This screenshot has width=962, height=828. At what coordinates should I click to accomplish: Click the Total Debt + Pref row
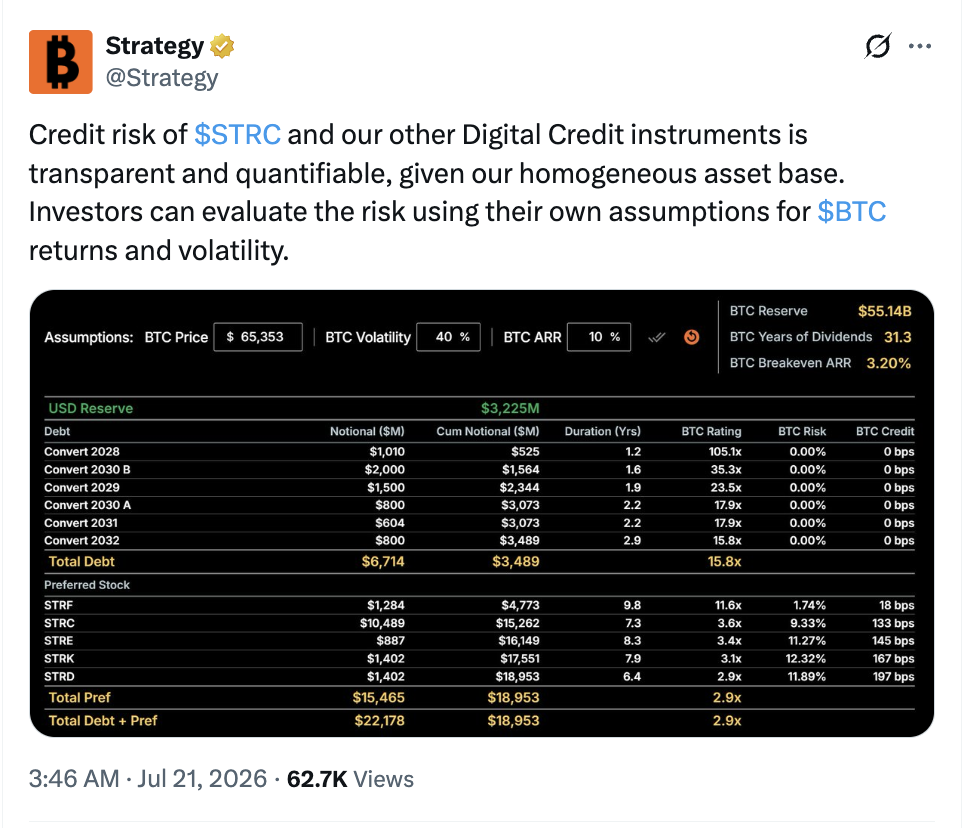tap(479, 721)
